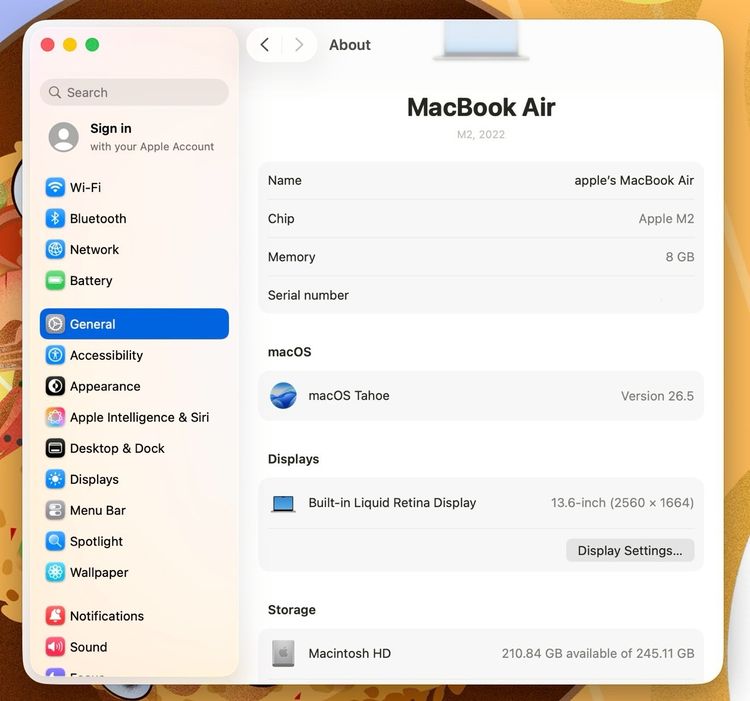Screen dimensions: 750x701
Task: Click the Wallpaper flower icon
Action: 55,573
